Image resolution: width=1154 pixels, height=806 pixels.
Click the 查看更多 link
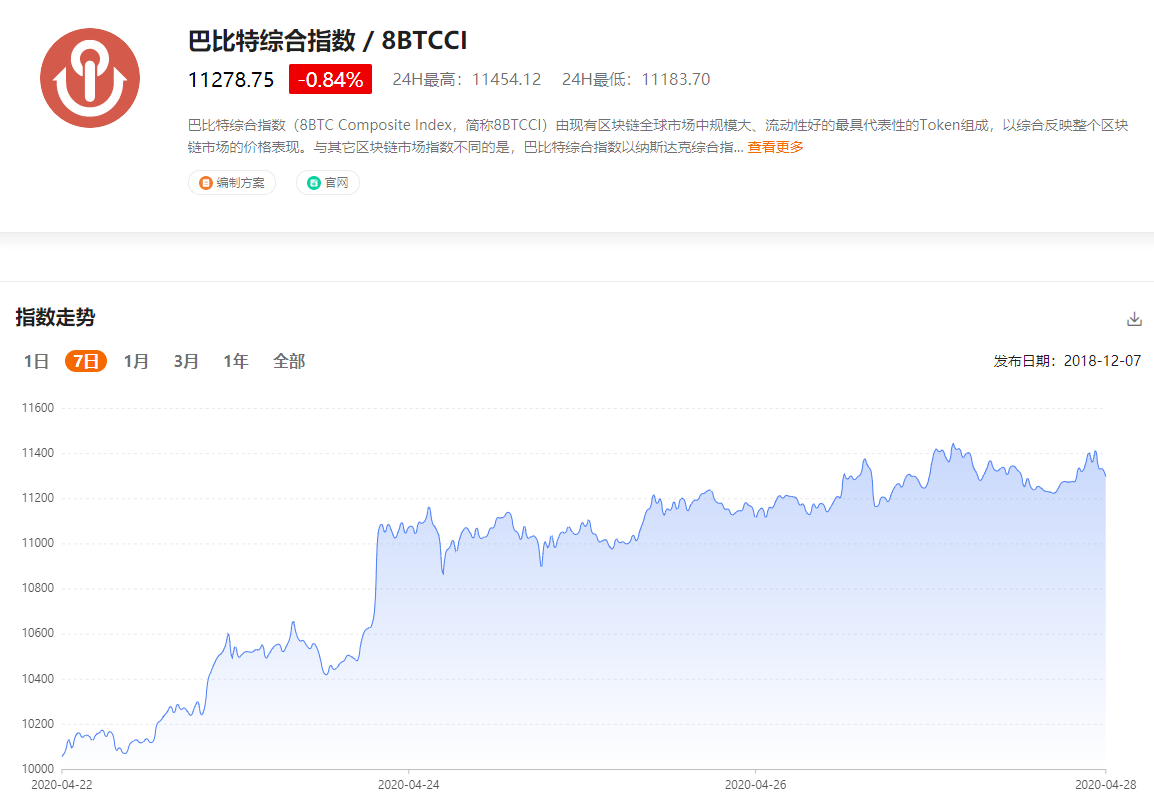775,147
